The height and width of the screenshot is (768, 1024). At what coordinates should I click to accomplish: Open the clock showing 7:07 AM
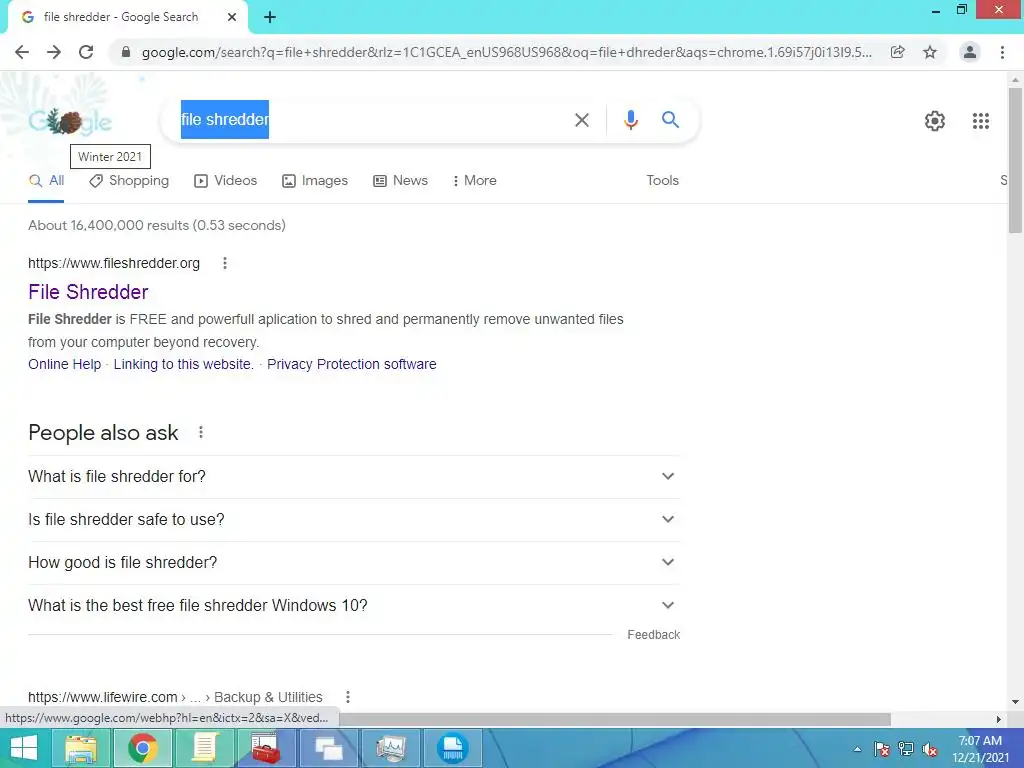point(980,749)
